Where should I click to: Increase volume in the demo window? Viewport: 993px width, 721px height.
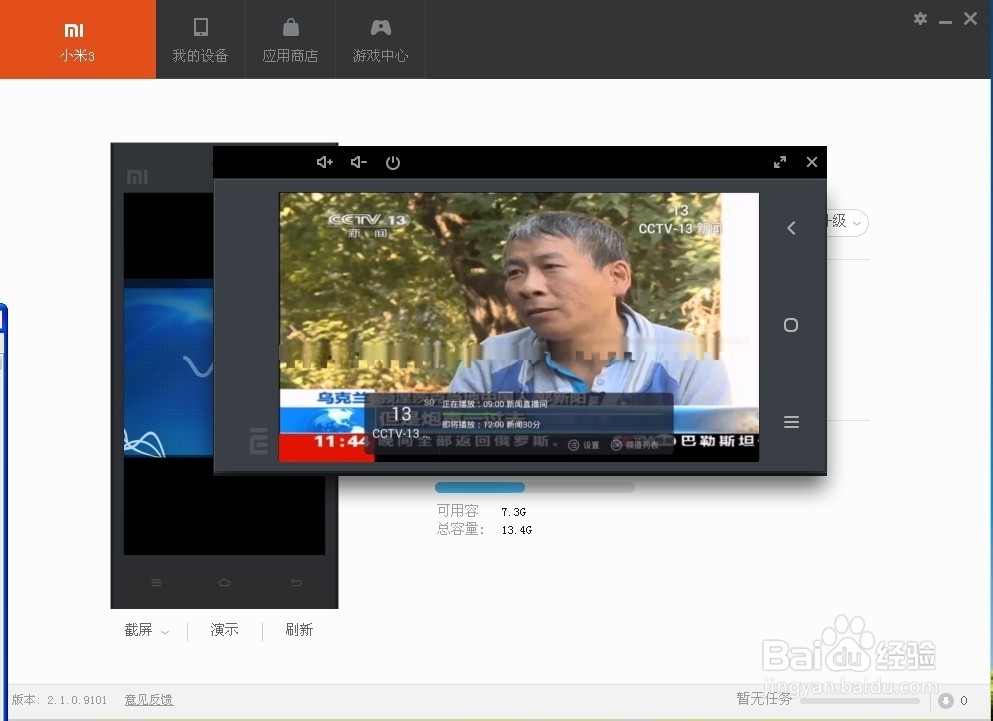pos(325,162)
